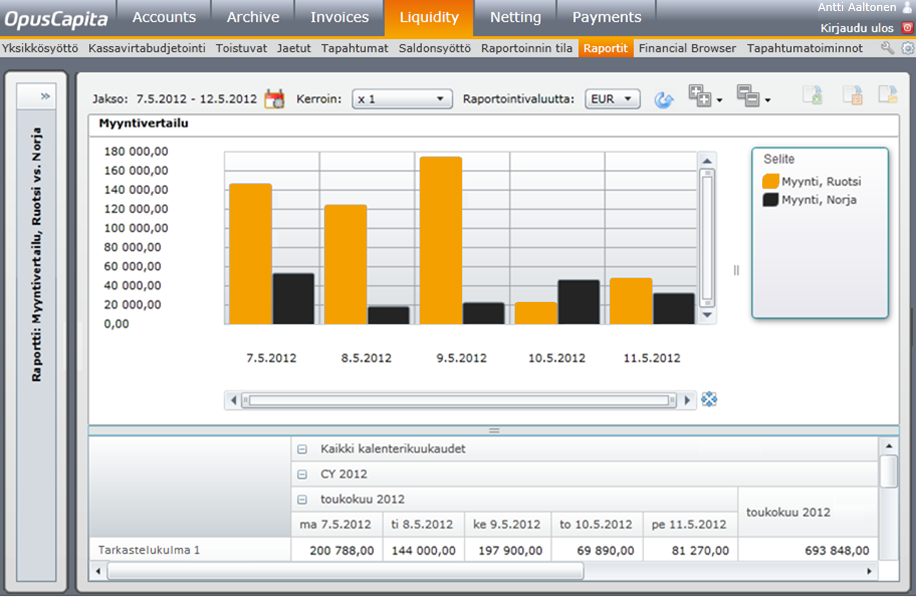Open the settings gear icon
The height and width of the screenshot is (597, 916).
click(907, 48)
